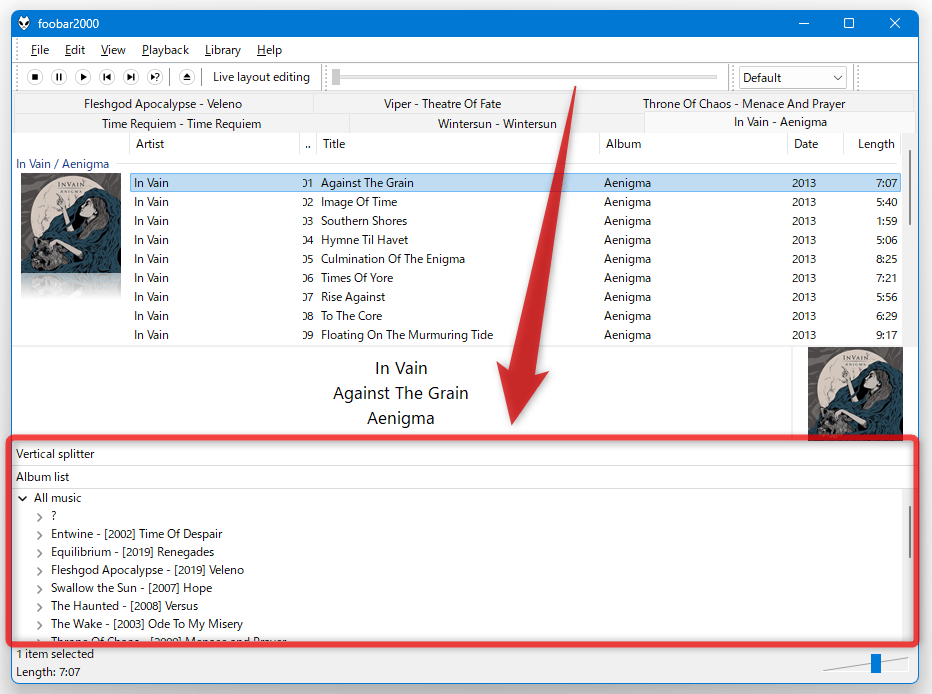Click the Album list panel header
Image resolution: width=932 pixels, height=694 pixels.
tap(464, 477)
